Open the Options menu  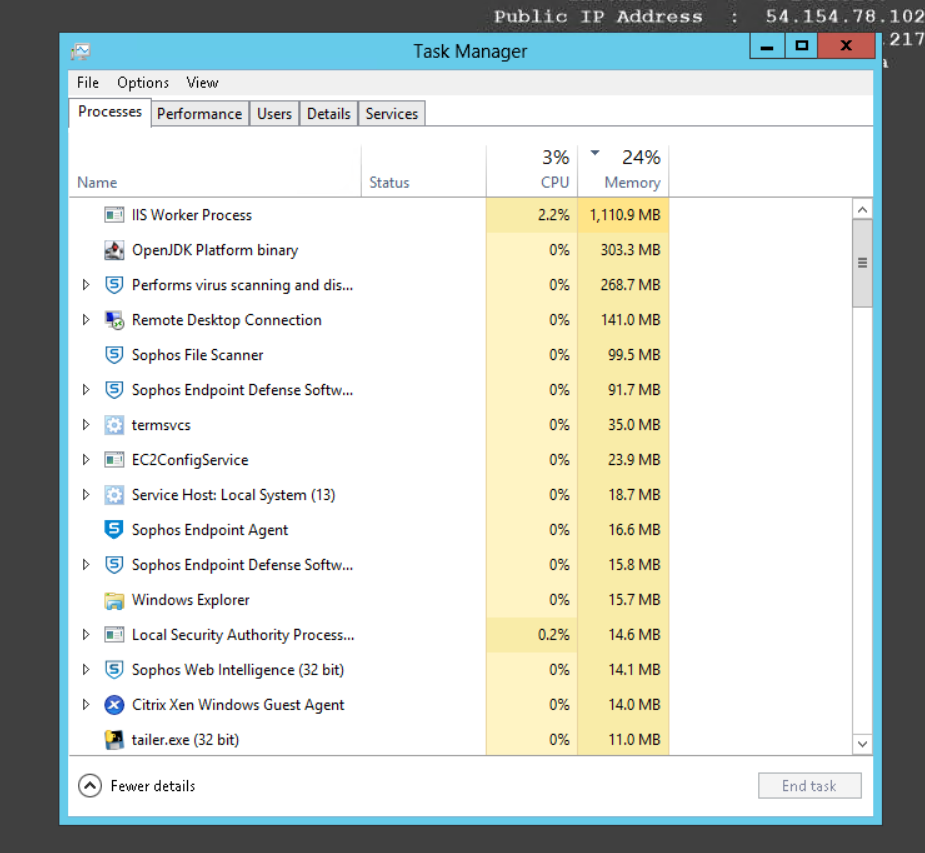tap(143, 83)
